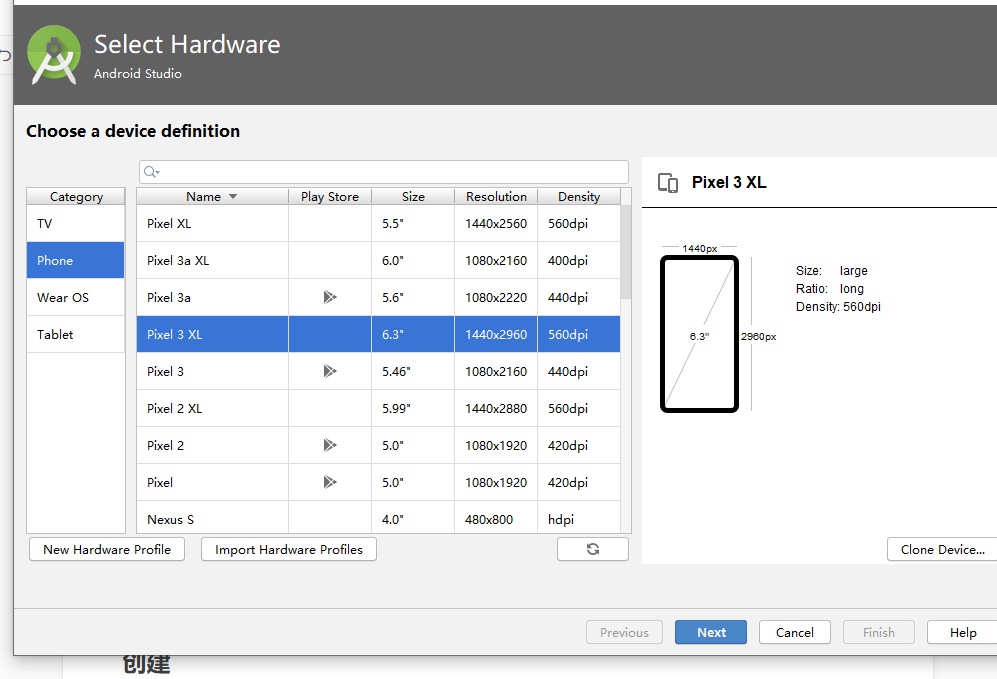997x679 pixels.
Task: Sort by the Size column header
Action: [x=413, y=196]
